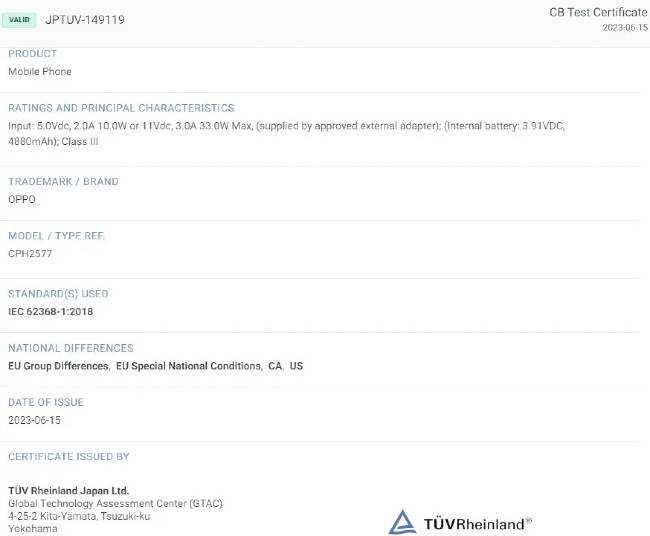Open the IEC 62368-1:2018 standard entry
This screenshot has height=536, width=650.
51,311
